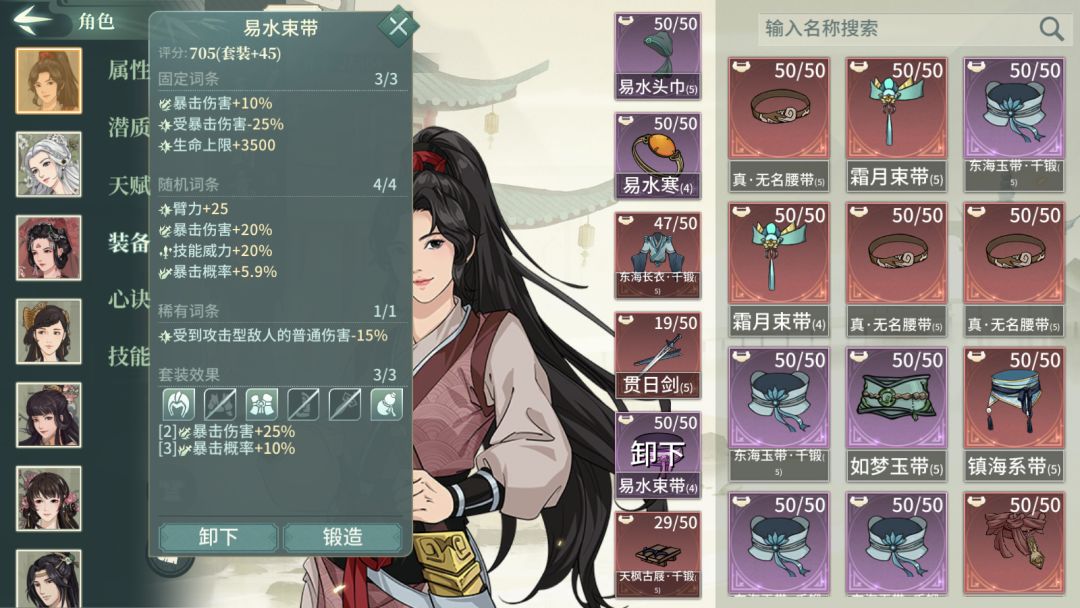Select the top character portrait with a ponytail
The height and width of the screenshot is (608, 1080).
click(x=48, y=81)
